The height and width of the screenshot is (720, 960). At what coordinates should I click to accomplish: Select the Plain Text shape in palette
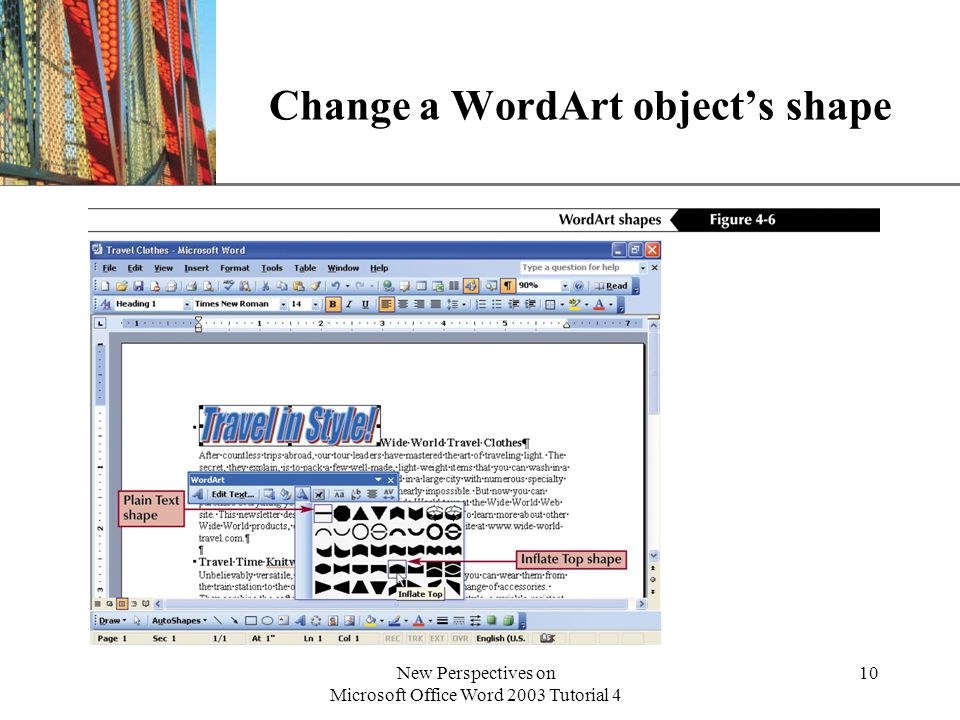point(323,513)
